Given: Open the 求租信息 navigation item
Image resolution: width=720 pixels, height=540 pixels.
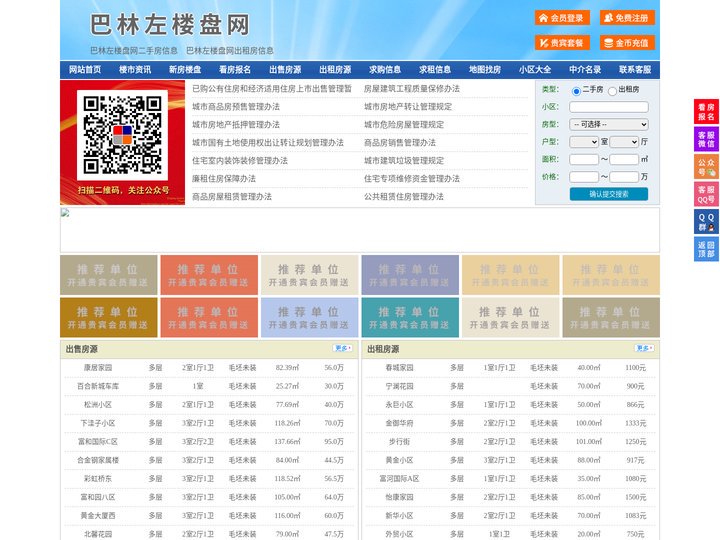Looking at the screenshot, I should pyautogui.click(x=435, y=70).
